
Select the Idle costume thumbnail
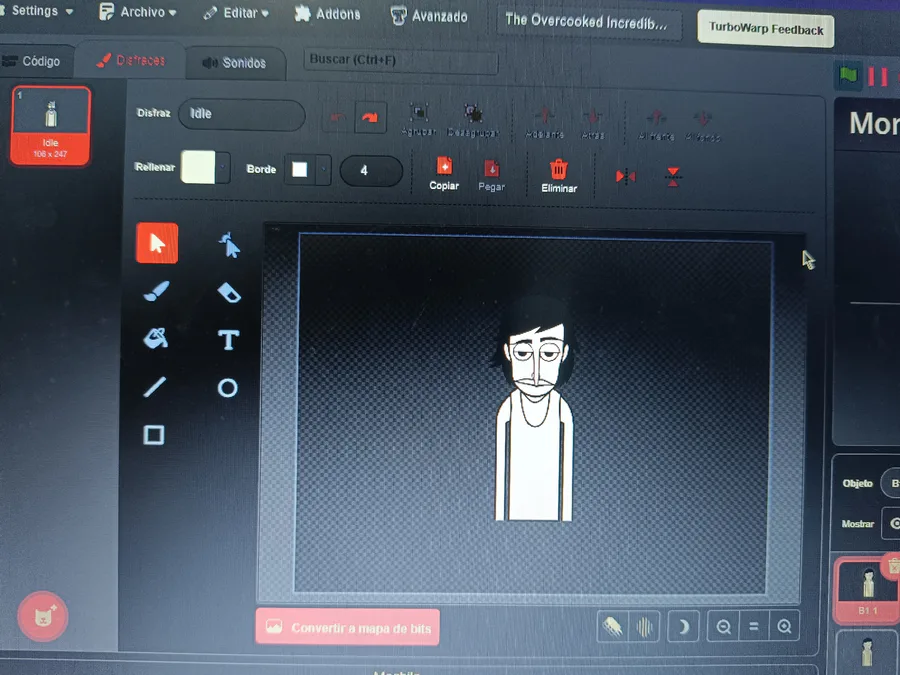tap(51, 126)
